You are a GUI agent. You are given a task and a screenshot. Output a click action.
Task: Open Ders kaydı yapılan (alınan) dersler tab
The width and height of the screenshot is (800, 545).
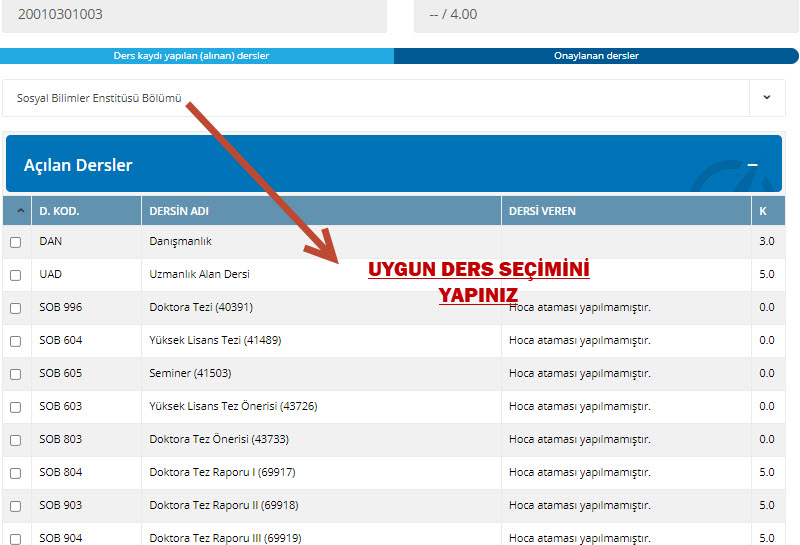pos(197,56)
